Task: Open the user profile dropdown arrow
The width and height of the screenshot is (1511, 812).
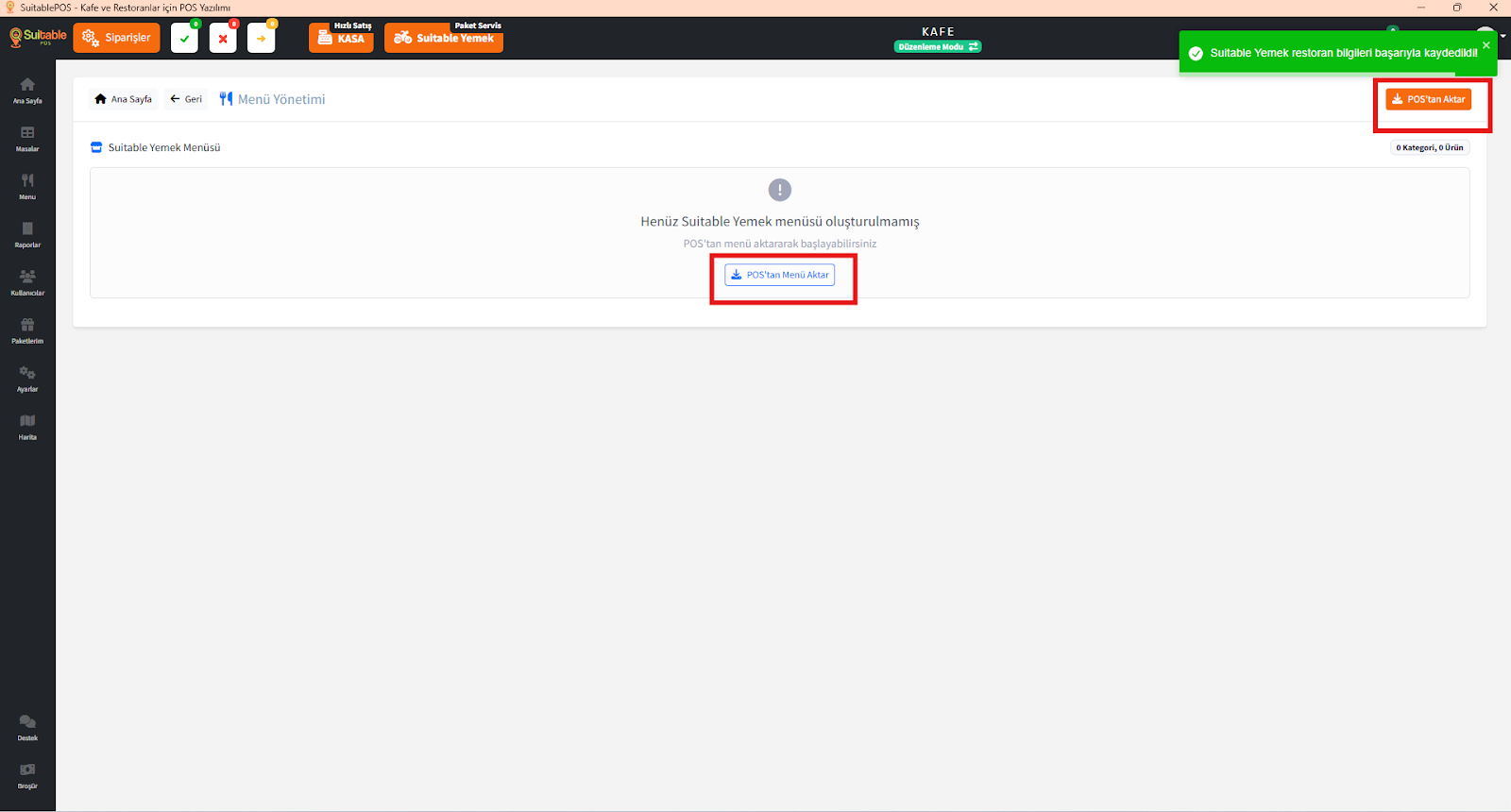Action: click(x=1503, y=36)
